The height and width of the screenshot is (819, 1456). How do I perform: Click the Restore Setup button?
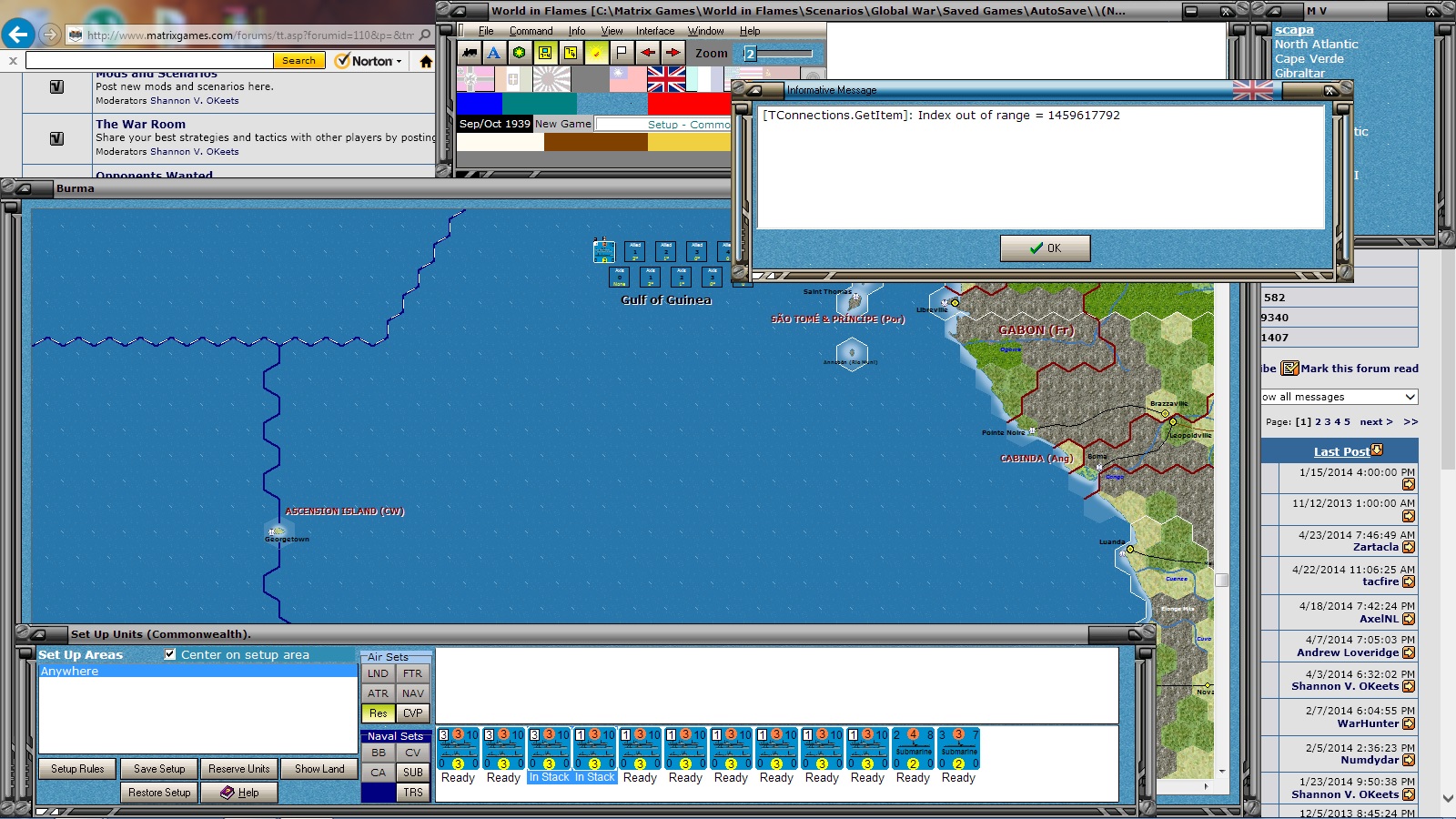click(159, 793)
